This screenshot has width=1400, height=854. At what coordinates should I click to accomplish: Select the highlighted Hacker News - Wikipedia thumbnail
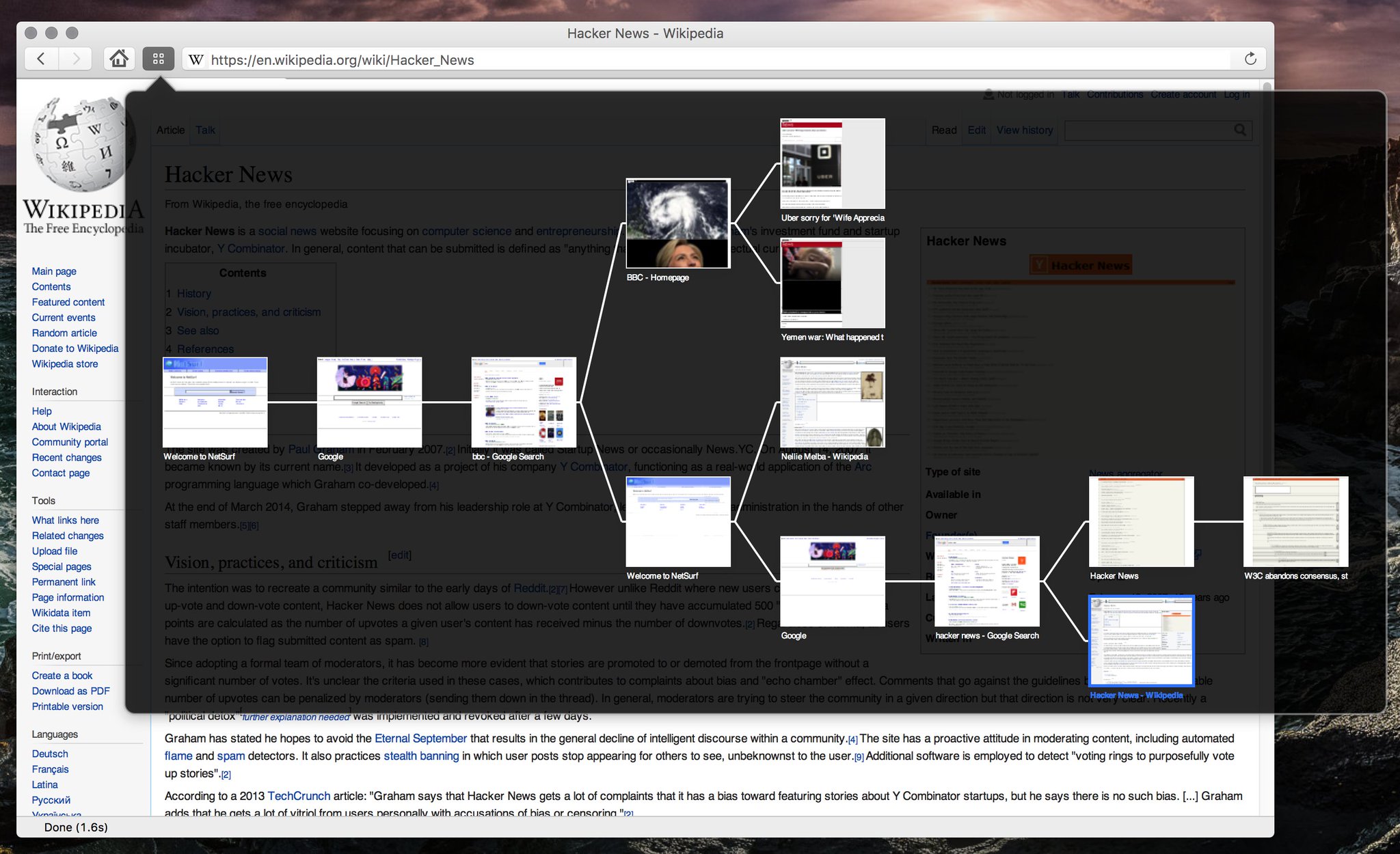click(x=1141, y=641)
